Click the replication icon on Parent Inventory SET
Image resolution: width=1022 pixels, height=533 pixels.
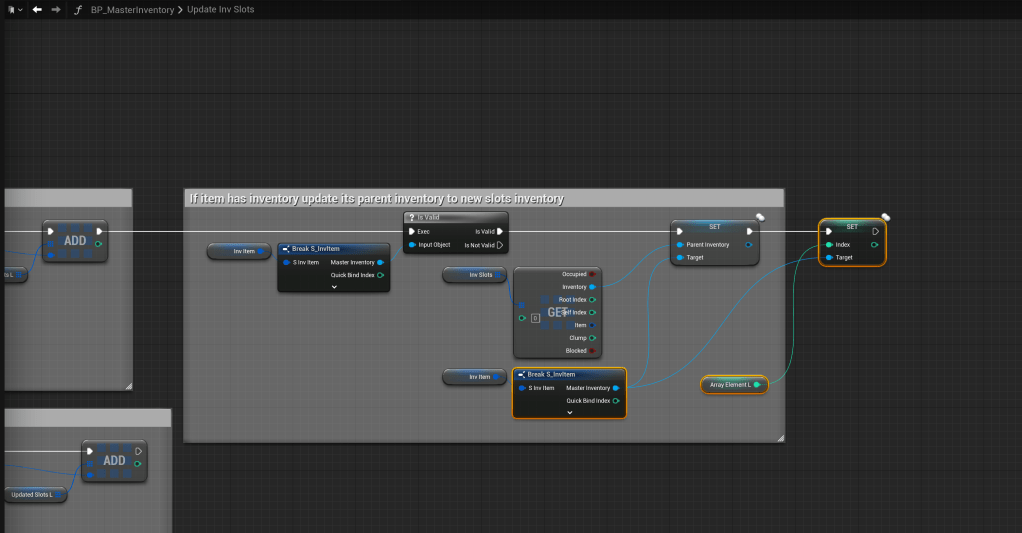click(x=759, y=216)
